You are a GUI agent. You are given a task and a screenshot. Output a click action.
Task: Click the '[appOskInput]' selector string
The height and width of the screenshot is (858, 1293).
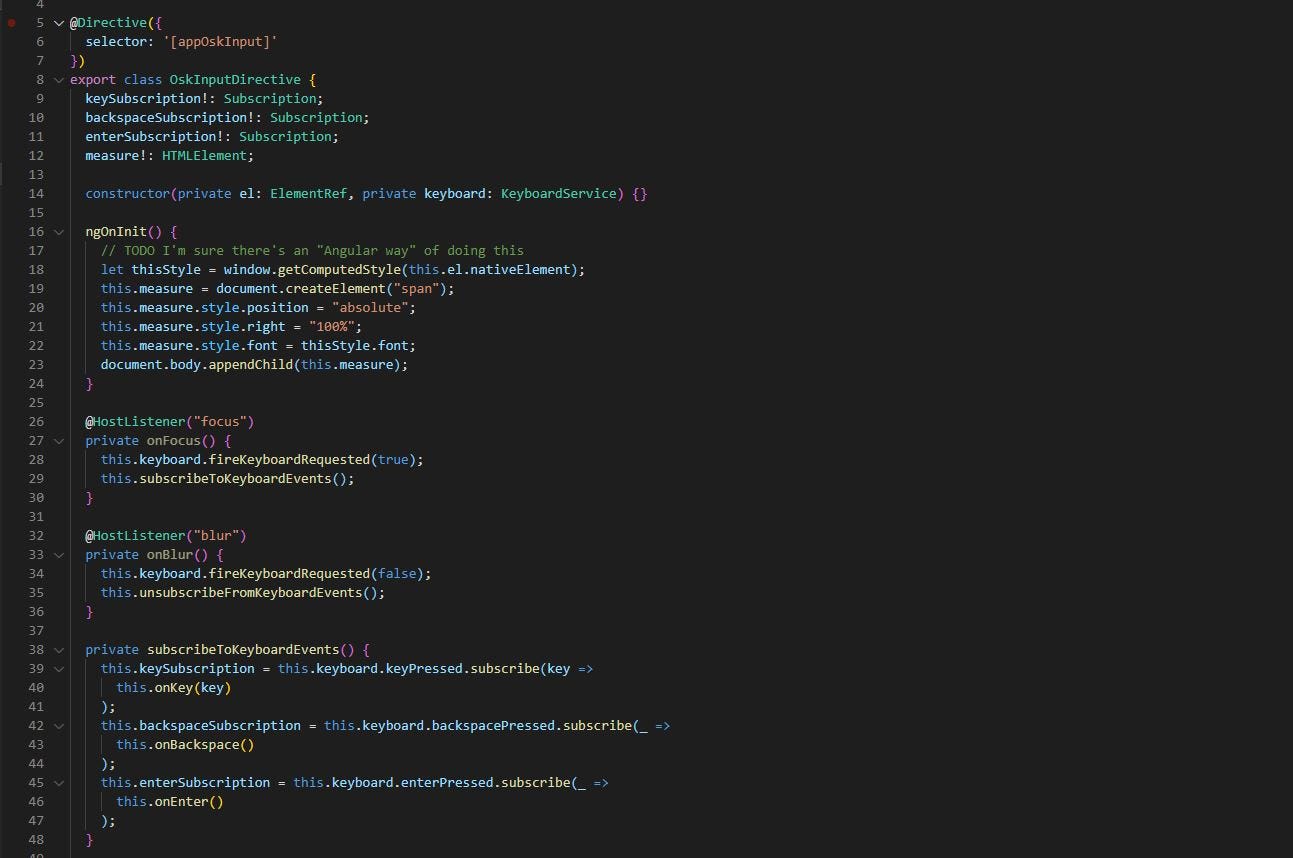pos(220,41)
